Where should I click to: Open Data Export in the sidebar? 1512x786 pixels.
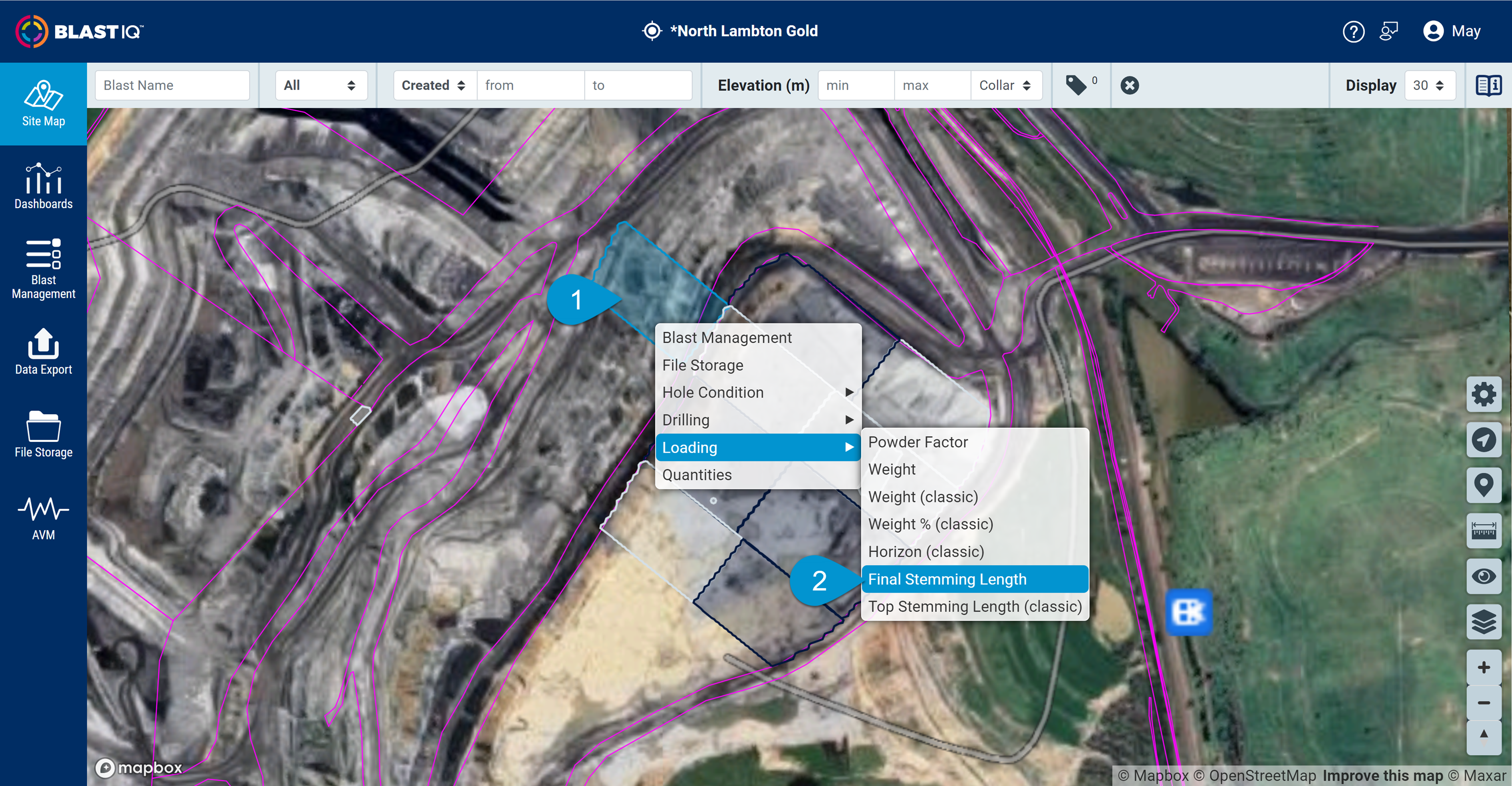43,352
